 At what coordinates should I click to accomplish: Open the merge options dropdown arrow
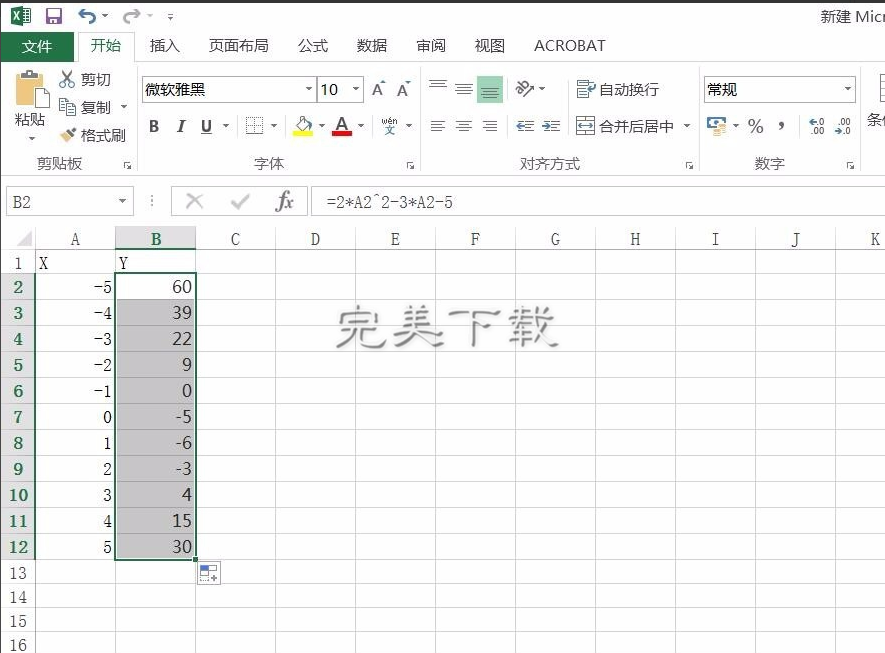click(687, 126)
